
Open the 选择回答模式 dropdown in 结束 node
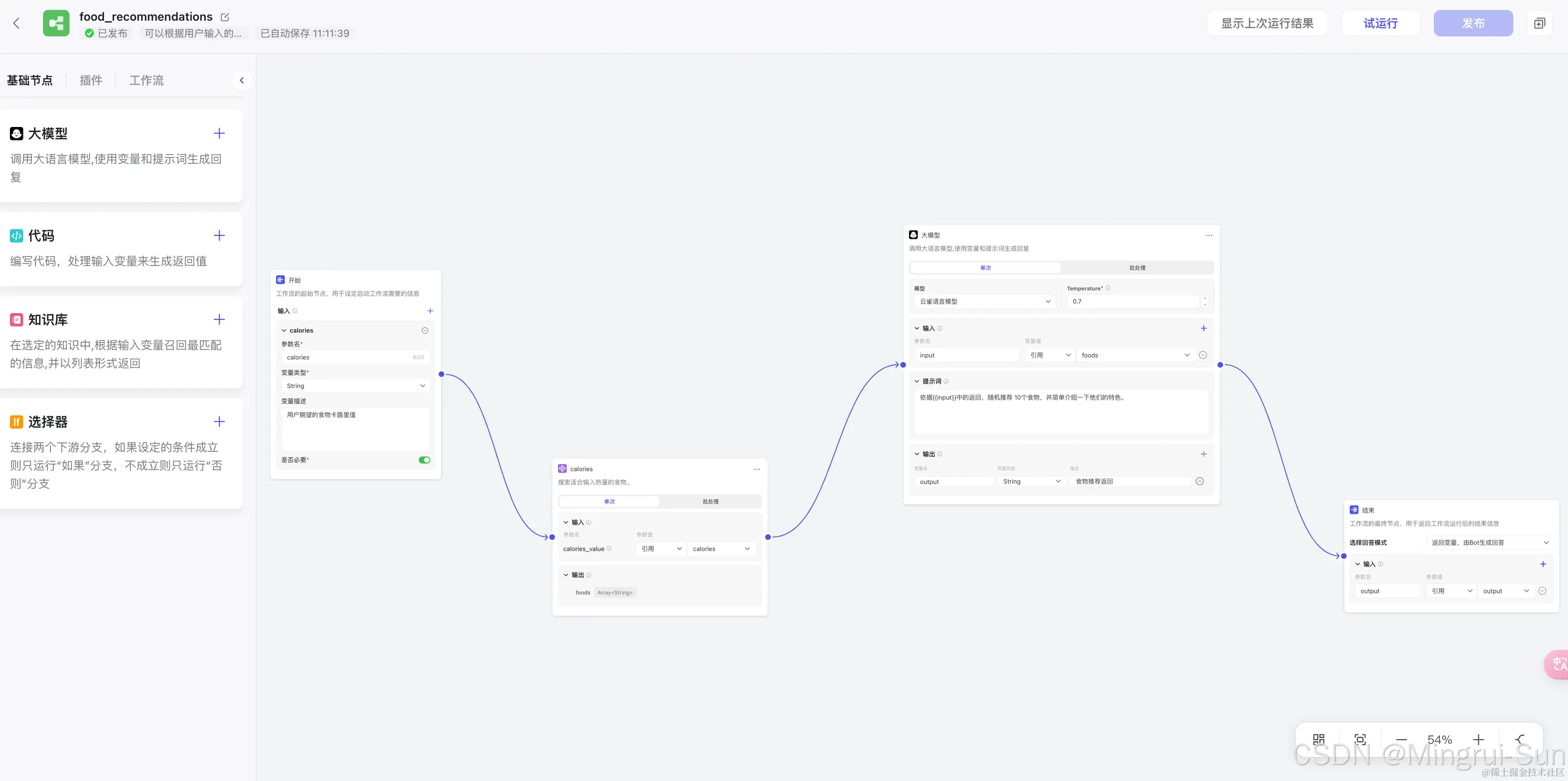point(1489,543)
